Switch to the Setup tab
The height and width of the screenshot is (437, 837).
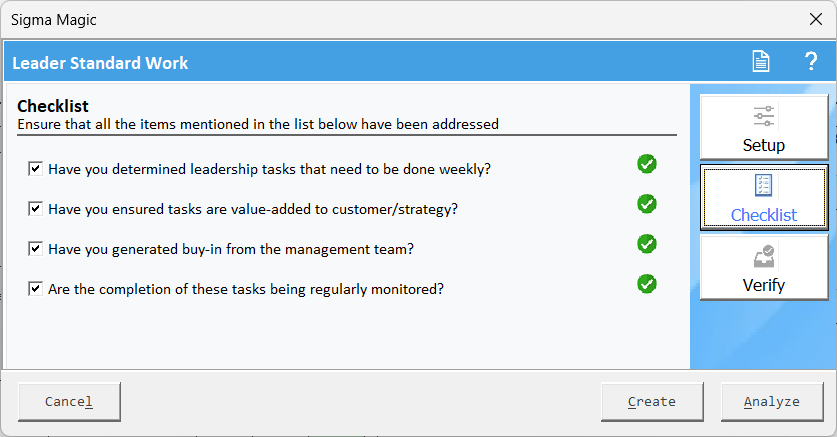tap(764, 128)
